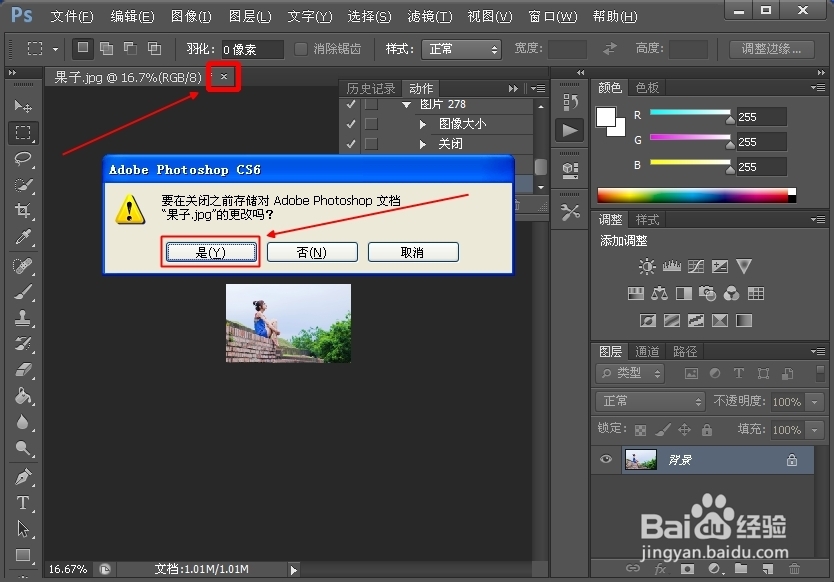Select the History Brush tool
Image resolution: width=834 pixels, height=582 pixels.
pyautogui.click(x=22, y=344)
